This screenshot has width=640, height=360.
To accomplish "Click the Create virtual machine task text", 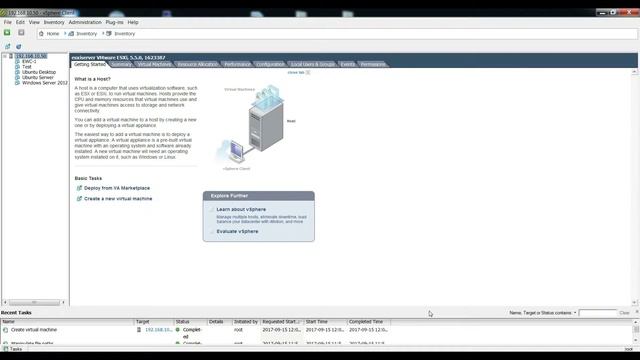I will click(x=34, y=330).
